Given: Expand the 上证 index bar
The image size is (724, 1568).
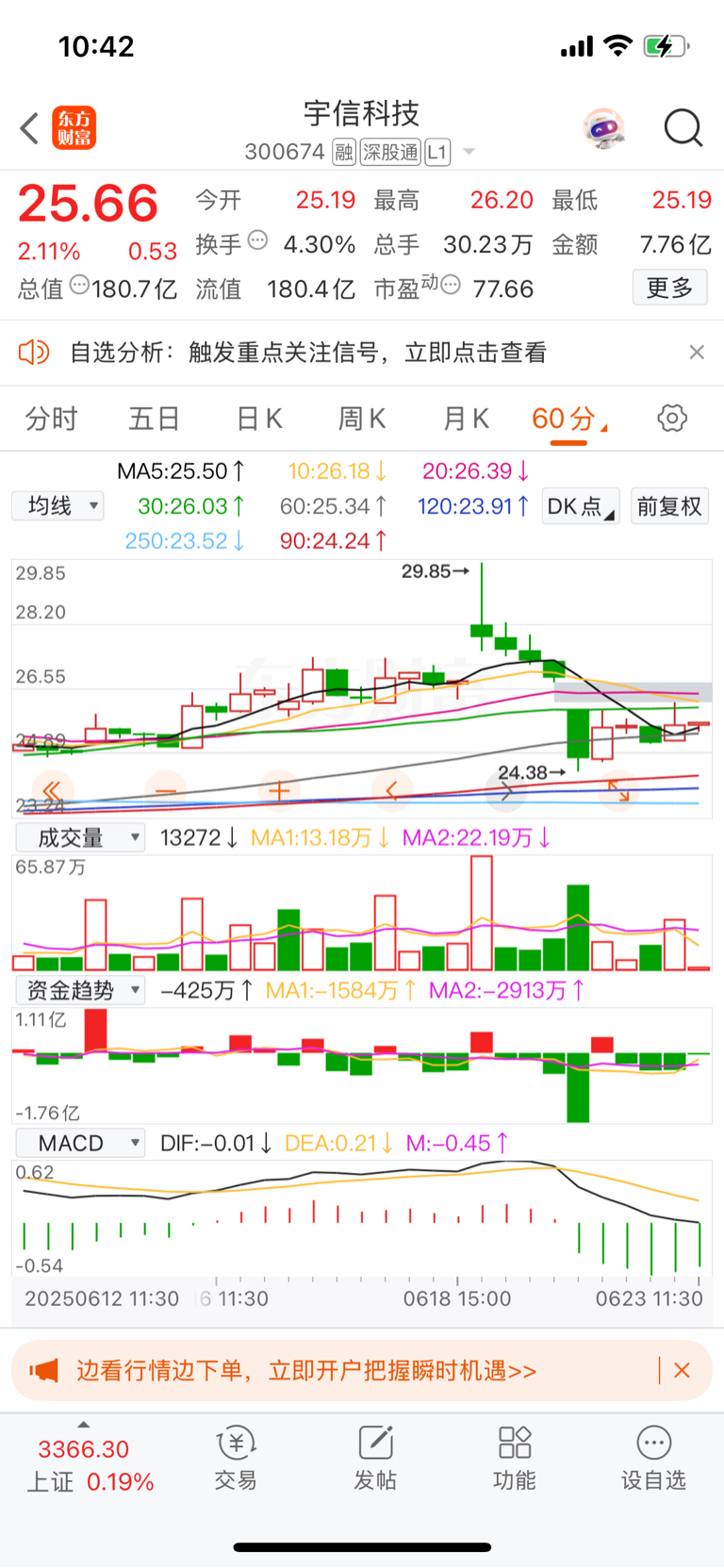Looking at the screenshot, I should [x=84, y=1425].
